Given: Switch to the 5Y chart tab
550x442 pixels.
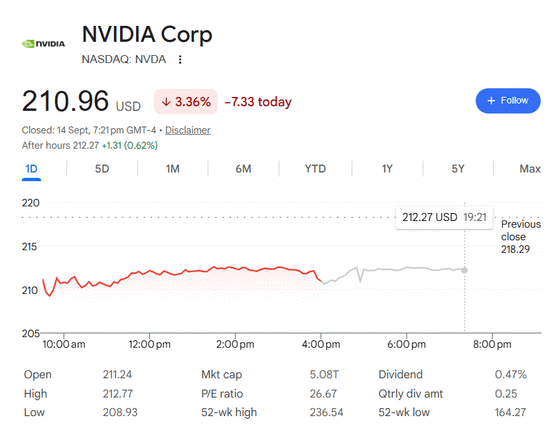Looking at the screenshot, I should pos(458,169).
